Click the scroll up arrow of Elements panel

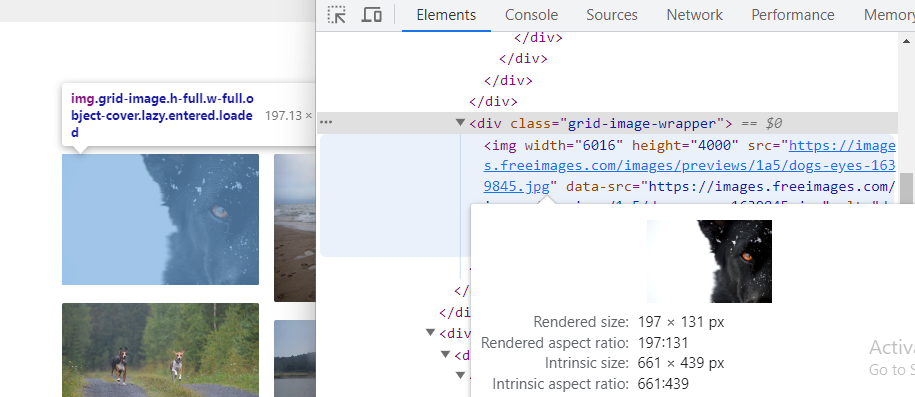click(x=906, y=40)
